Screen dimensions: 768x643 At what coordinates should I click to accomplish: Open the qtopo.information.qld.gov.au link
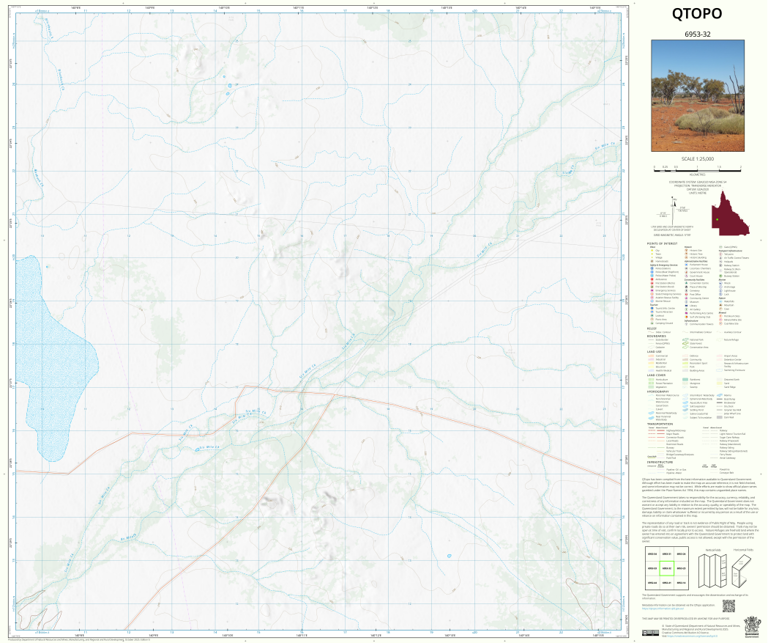[x=662, y=609]
